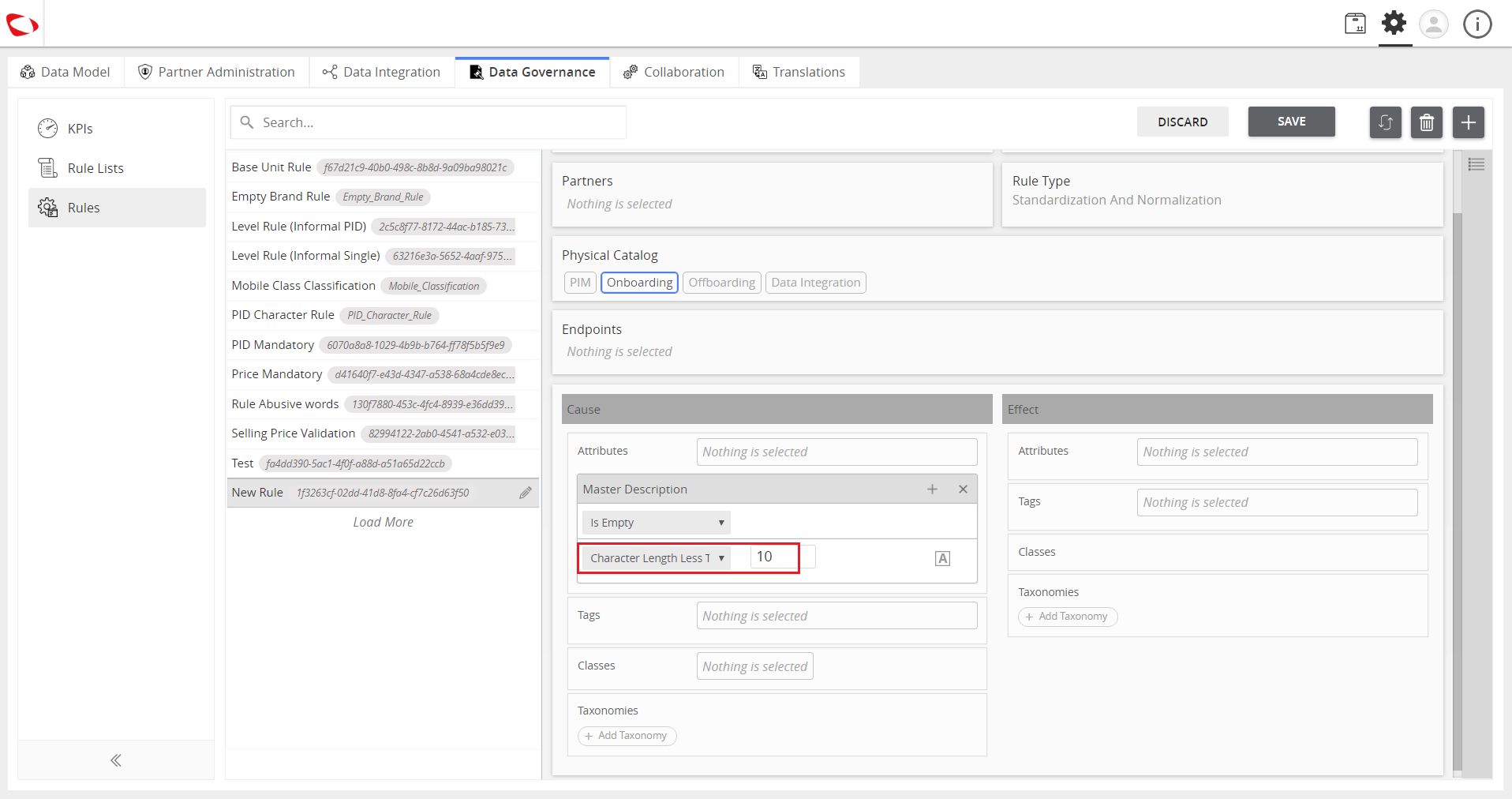Screen dimensions: 1512x799
Task: Switch to Data Model tab
Action: pos(65,72)
